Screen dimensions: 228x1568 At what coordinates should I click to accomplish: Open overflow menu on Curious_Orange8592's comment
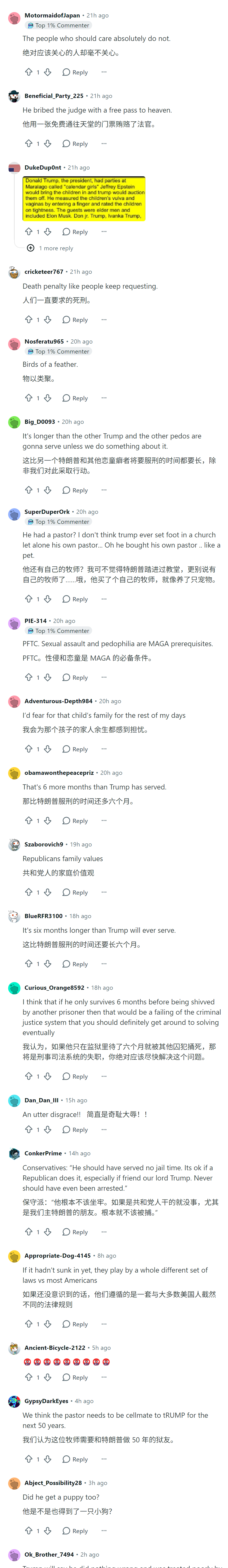(x=104, y=1076)
